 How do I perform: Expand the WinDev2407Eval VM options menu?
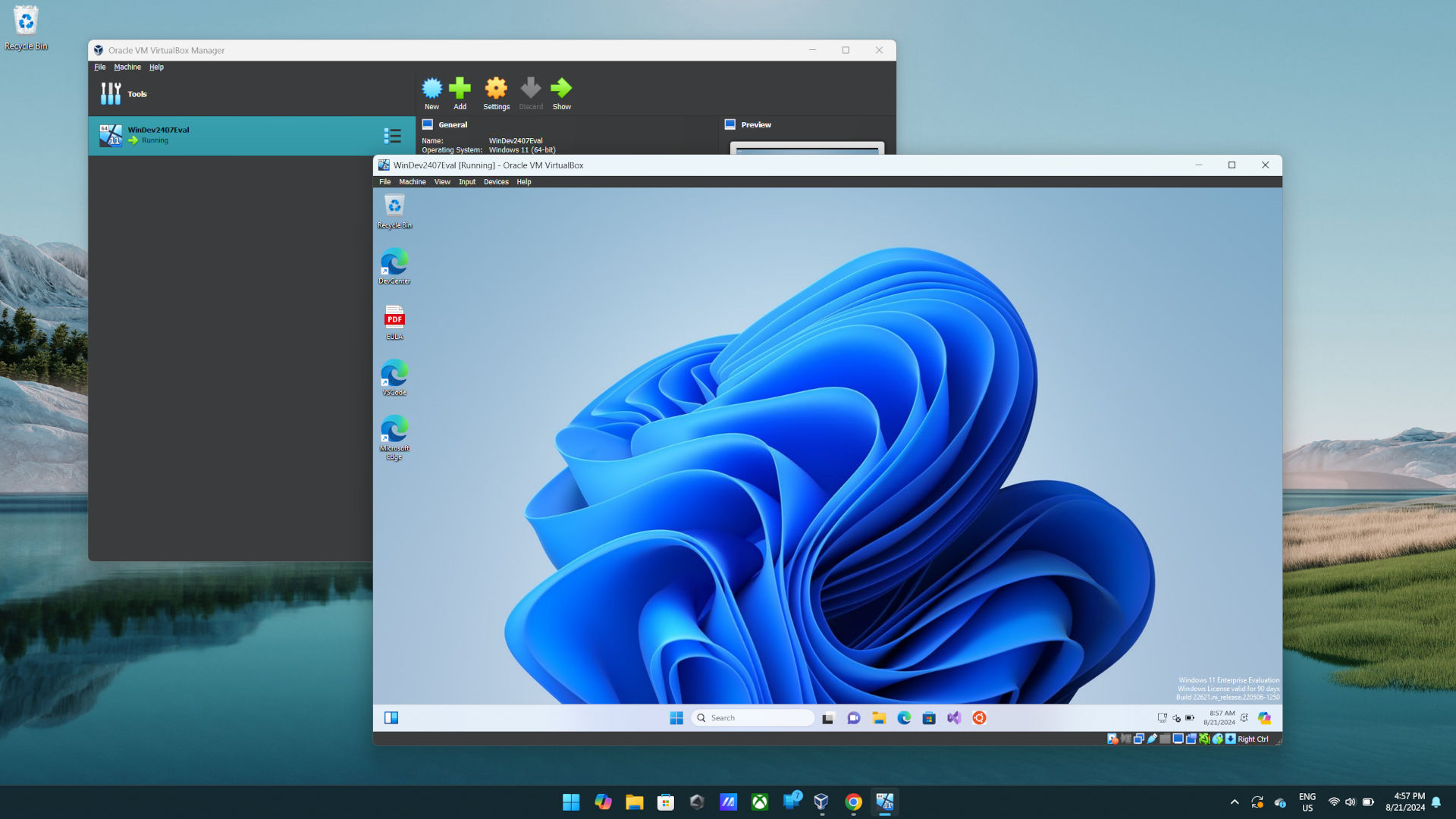[x=392, y=135]
